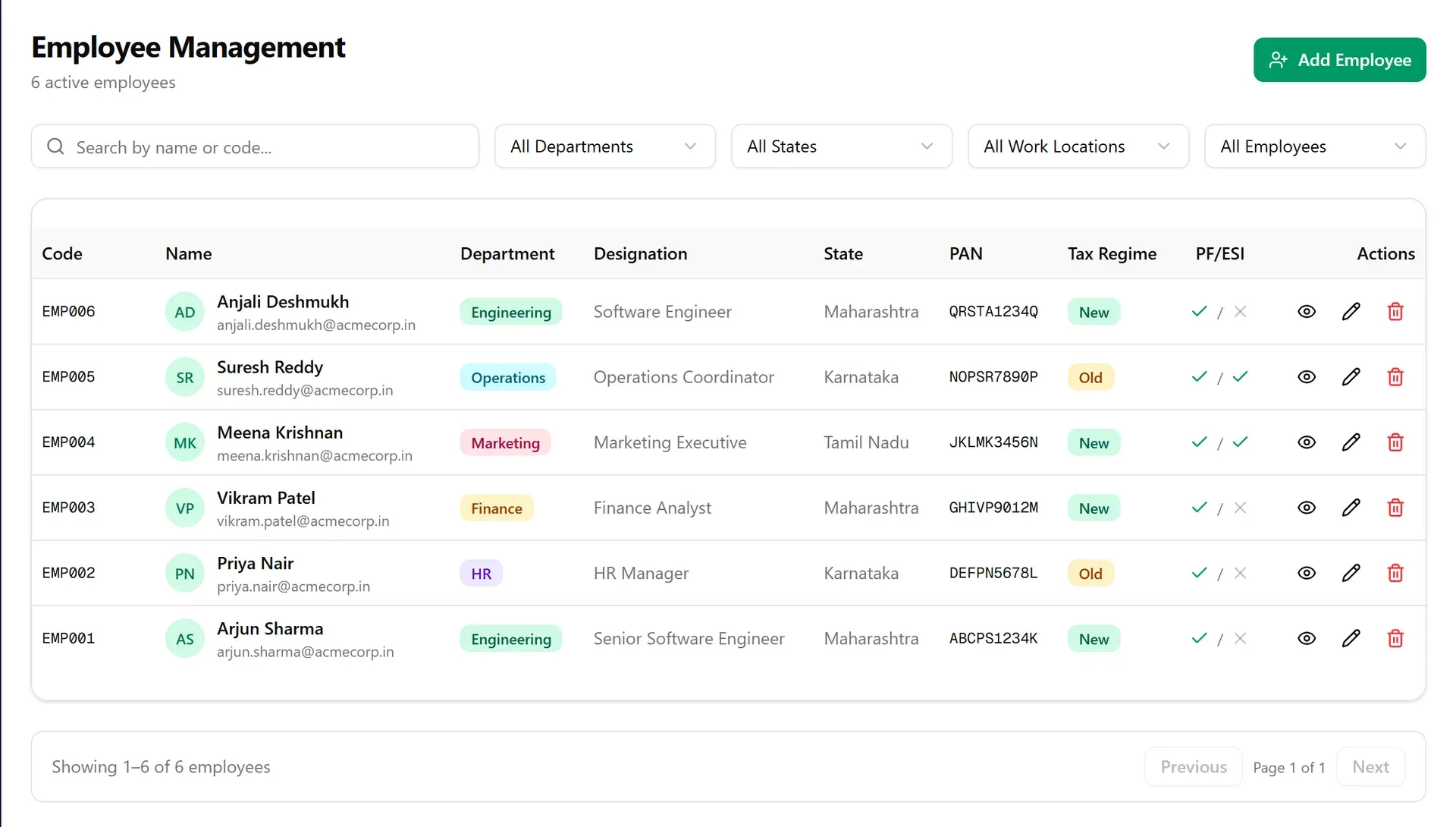Expand the All Employees filter

pyautogui.click(x=1314, y=146)
